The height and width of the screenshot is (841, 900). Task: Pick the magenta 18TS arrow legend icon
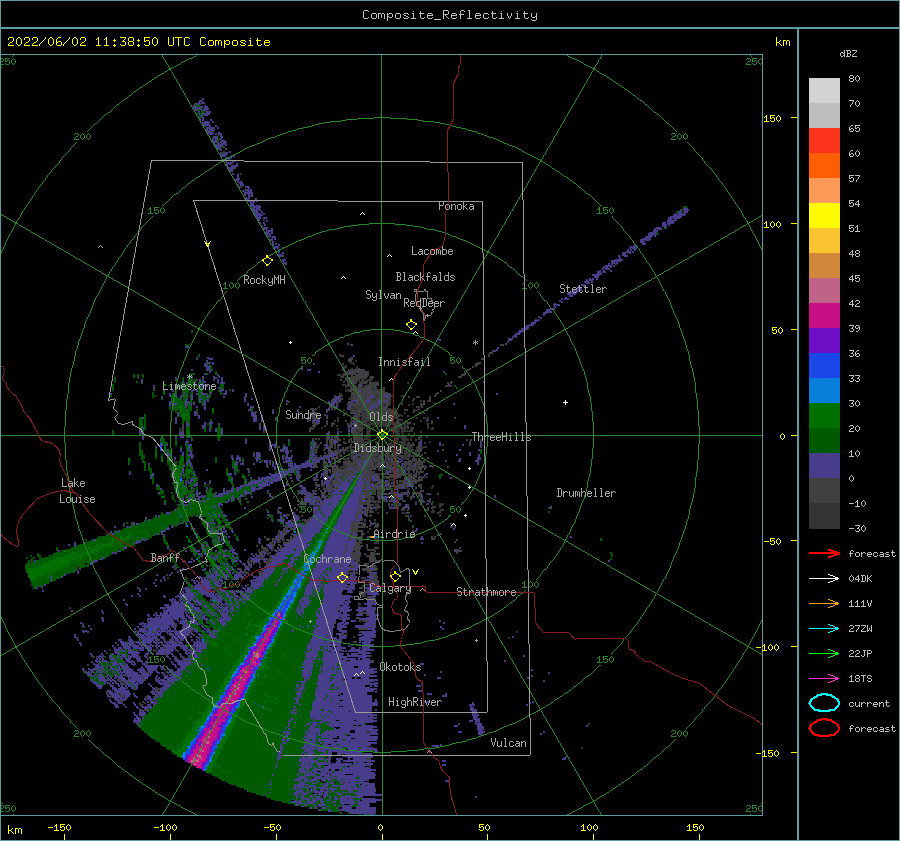824,679
